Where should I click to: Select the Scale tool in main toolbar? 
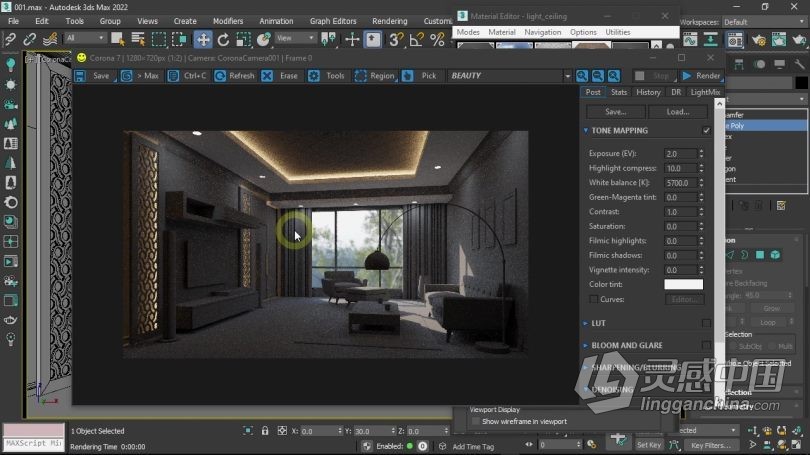point(243,39)
